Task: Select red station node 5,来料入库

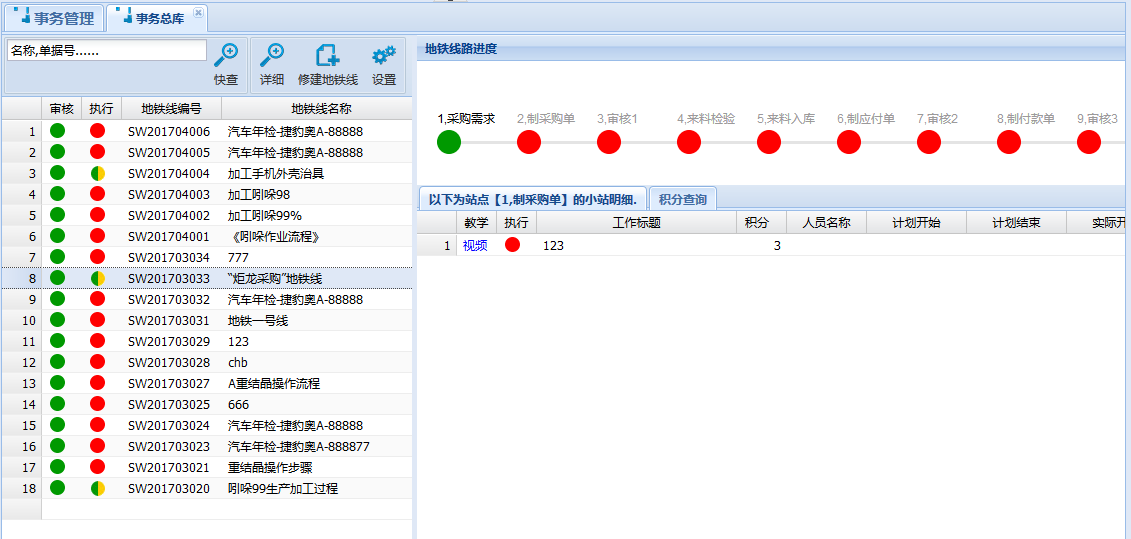Action: tap(769, 142)
